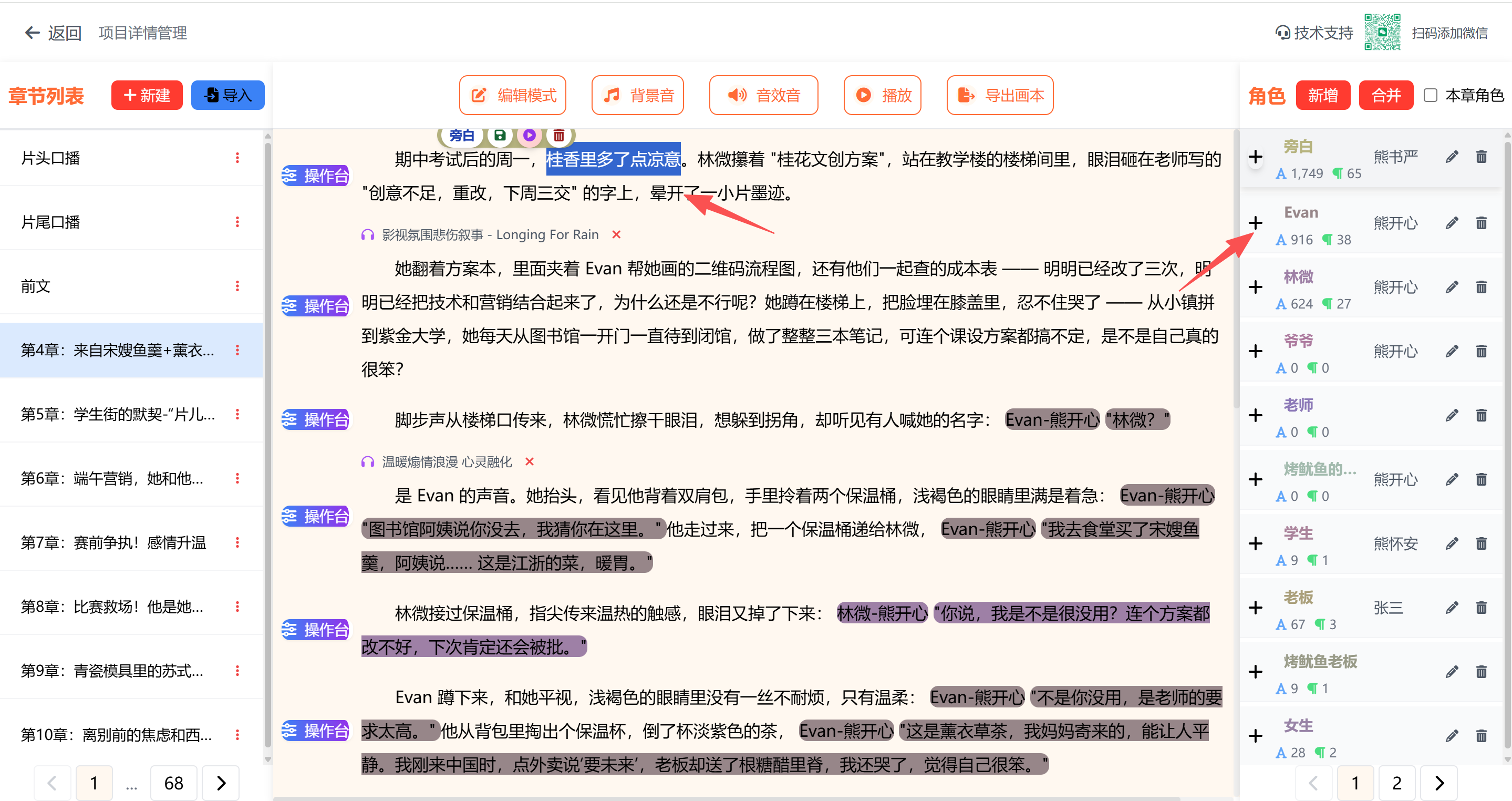Delete the 林微 character via trash icon
The height and width of the screenshot is (801, 1512).
[1481, 287]
